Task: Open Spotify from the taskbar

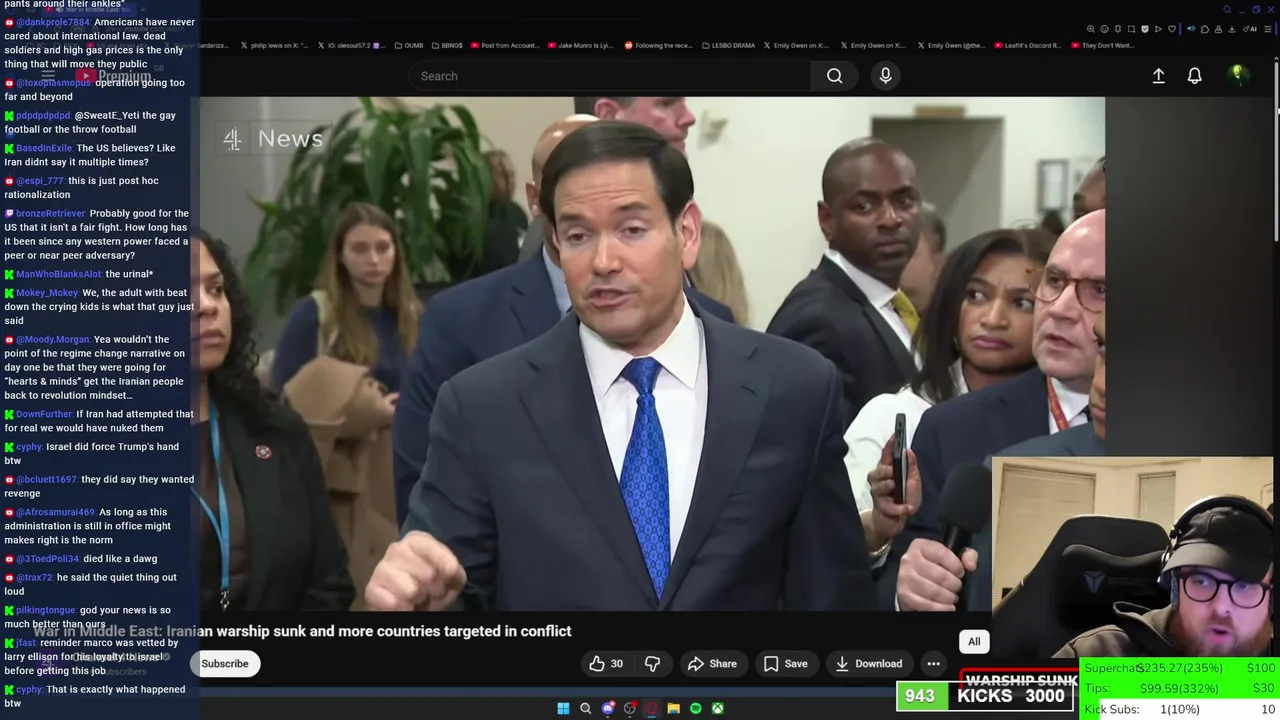Action: point(696,709)
